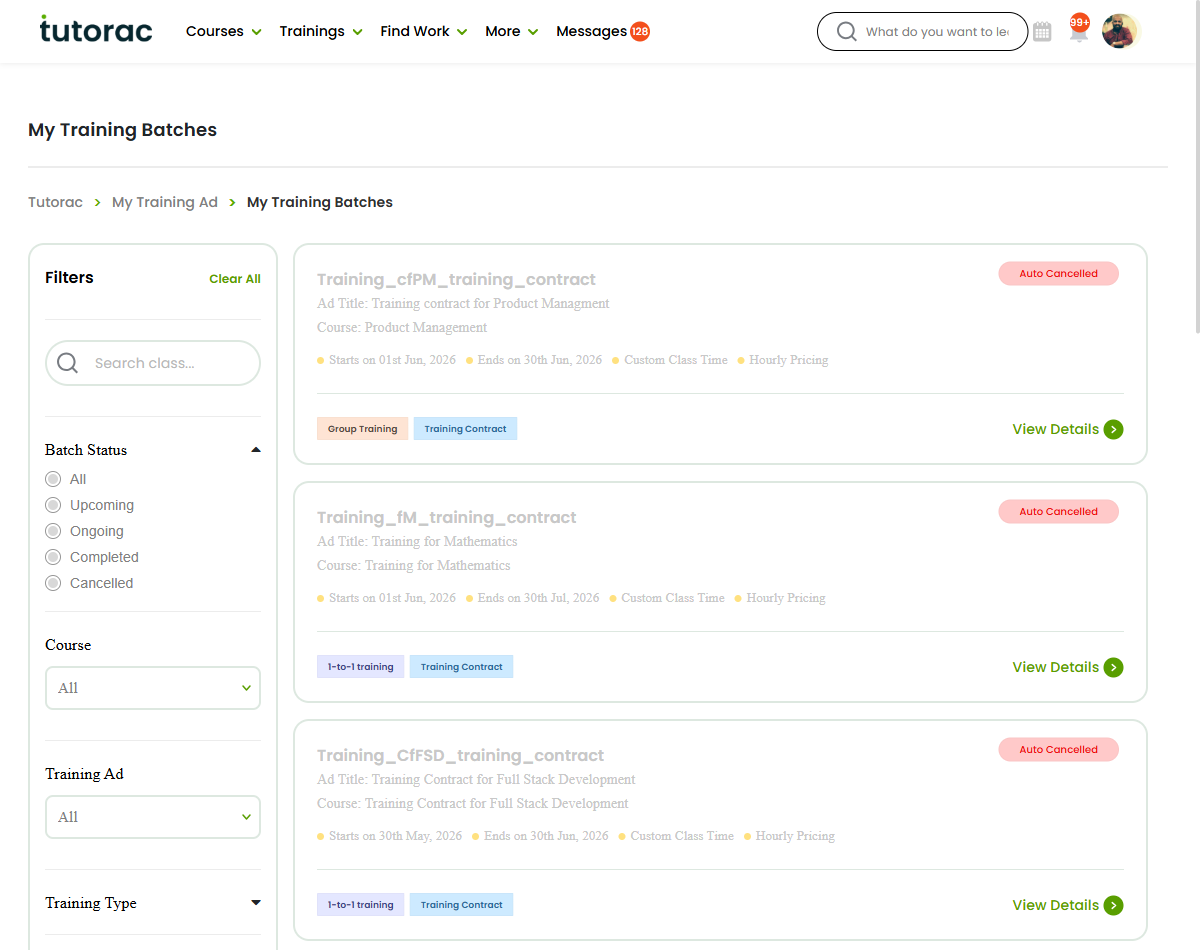Click the Training_cfPM_training_contract title
Image resolution: width=1200 pixels, height=950 pixels.
(456, 279)
